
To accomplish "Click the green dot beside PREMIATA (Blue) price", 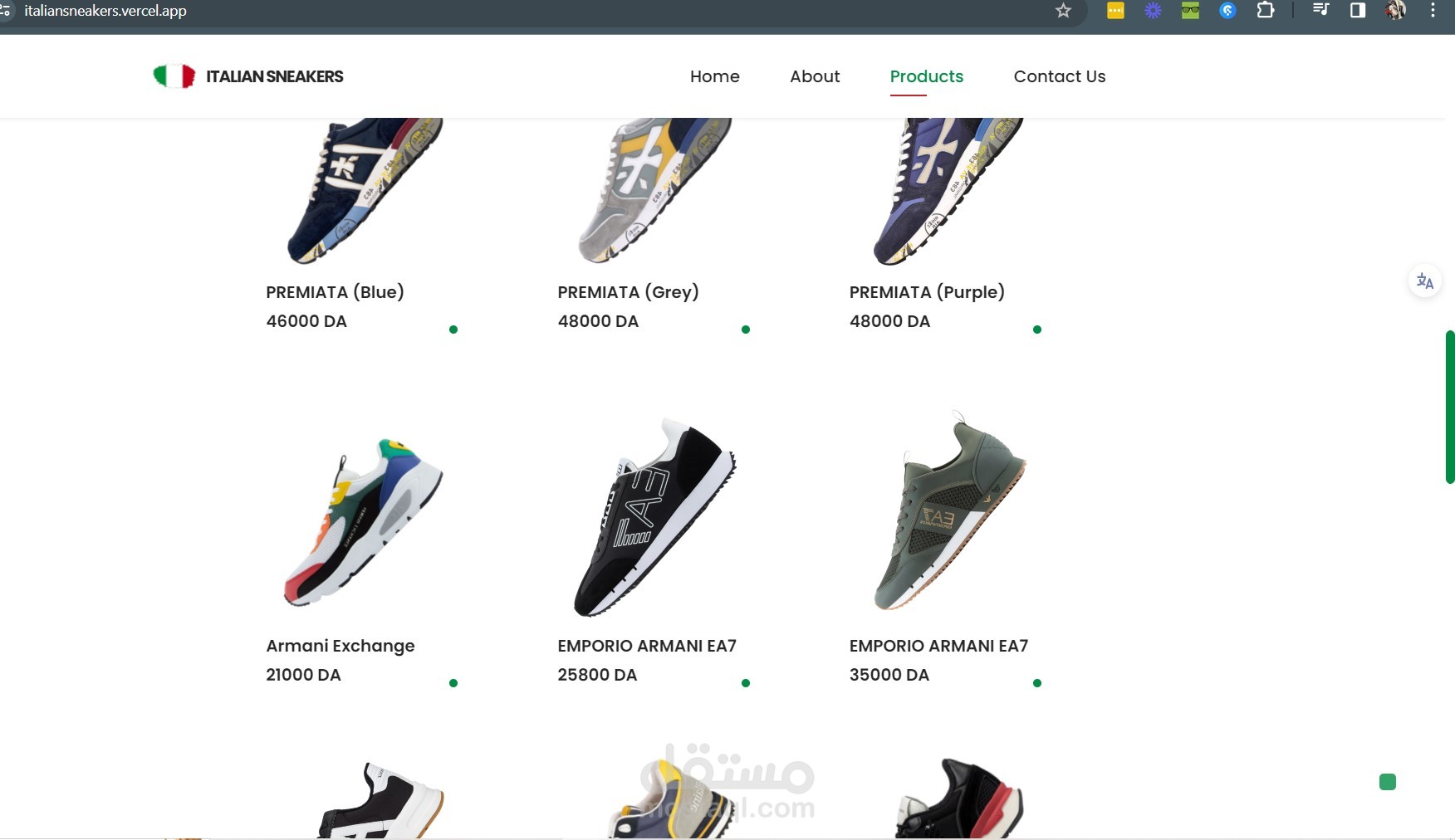I will pos(453,330).
